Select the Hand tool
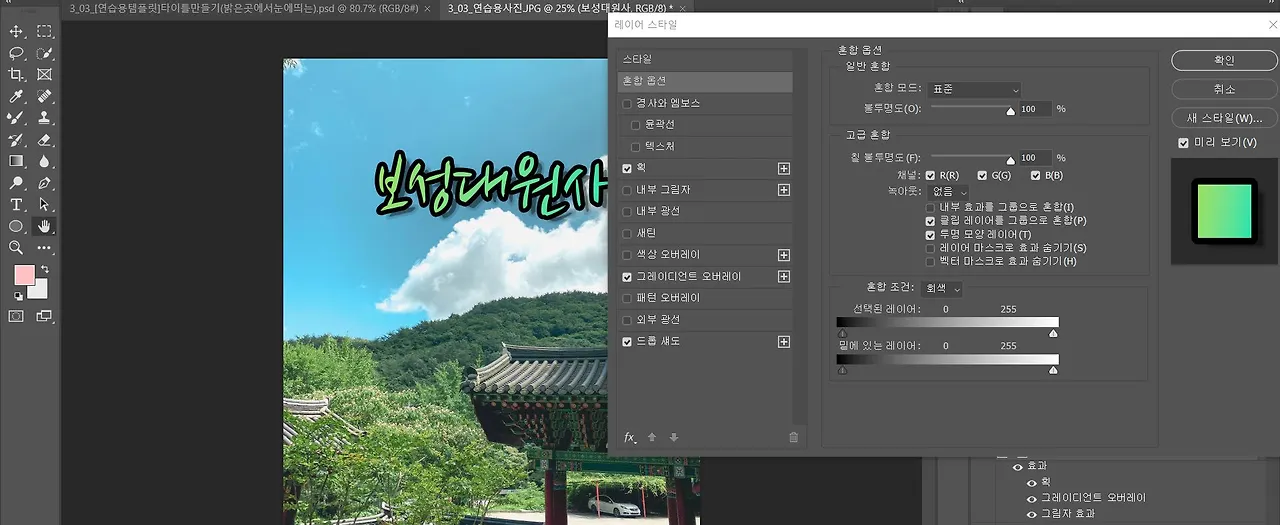The width and height of the screenshot is (1280, 525). [44, 226]
